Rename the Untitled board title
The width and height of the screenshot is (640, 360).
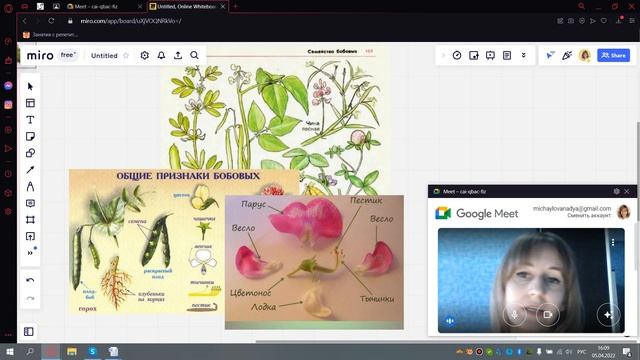pos(104,56)
